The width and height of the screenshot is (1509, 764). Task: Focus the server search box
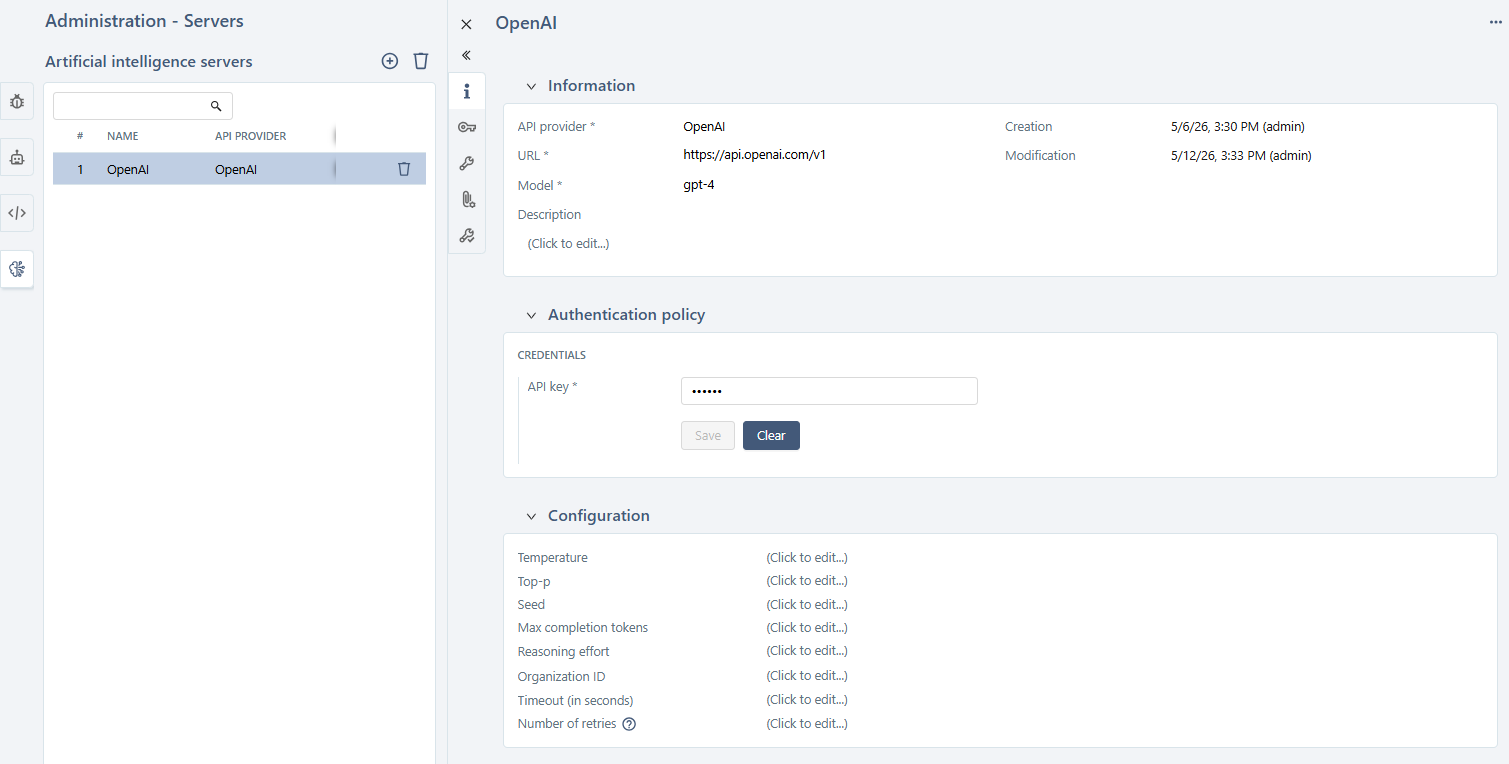pos(143,106)
